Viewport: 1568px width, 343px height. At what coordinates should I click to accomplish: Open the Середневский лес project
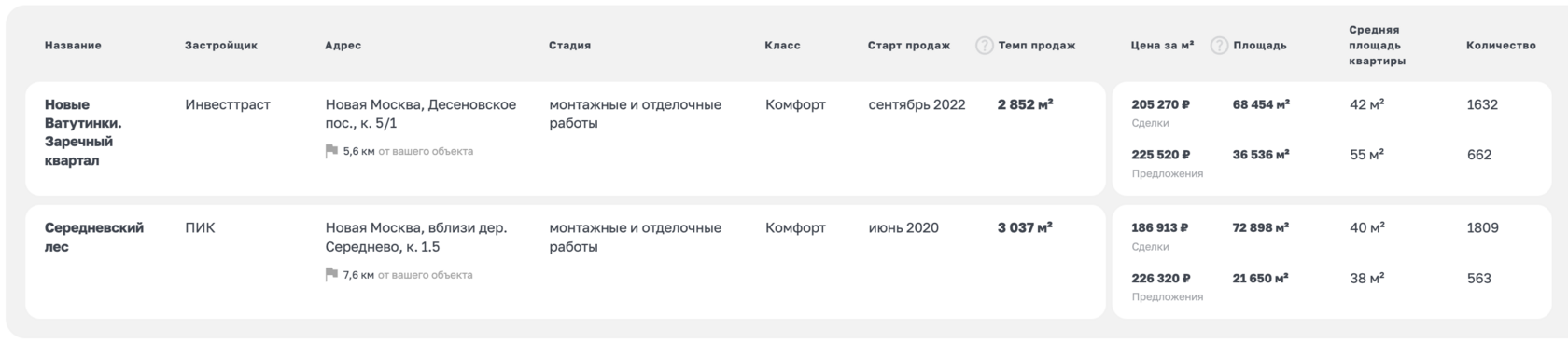click(94, 237)
